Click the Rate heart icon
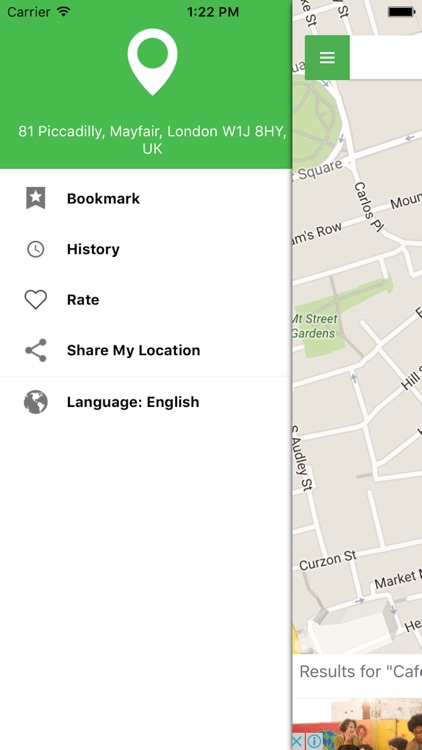 35,300
